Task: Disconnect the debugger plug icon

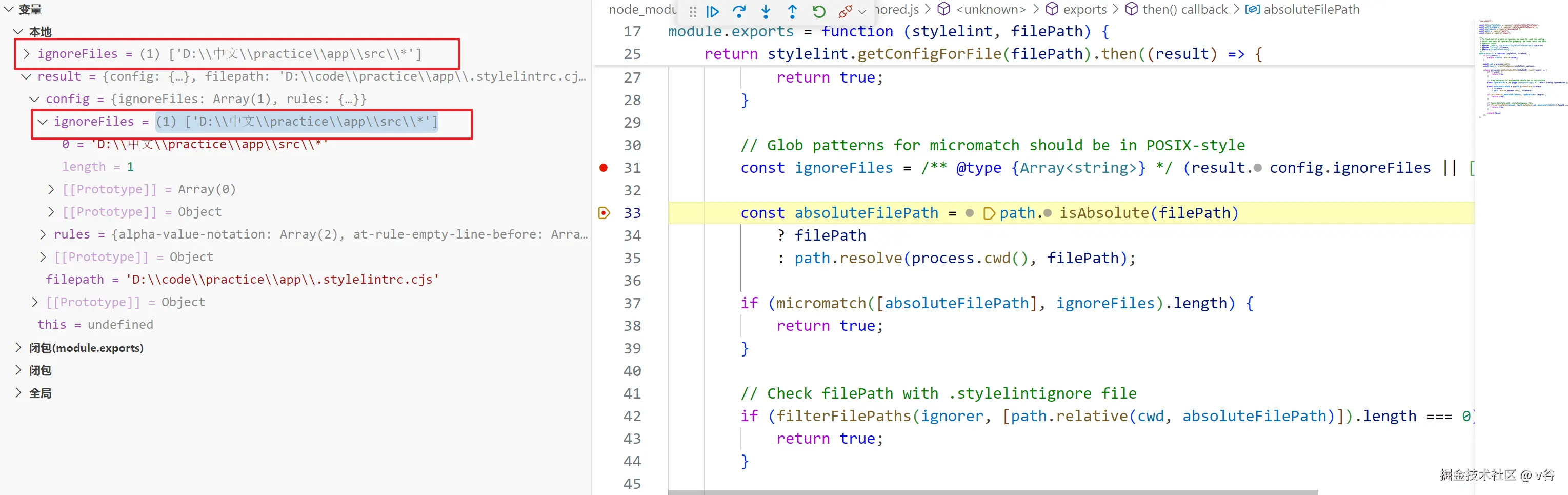Action: click(x=845, y=12)
